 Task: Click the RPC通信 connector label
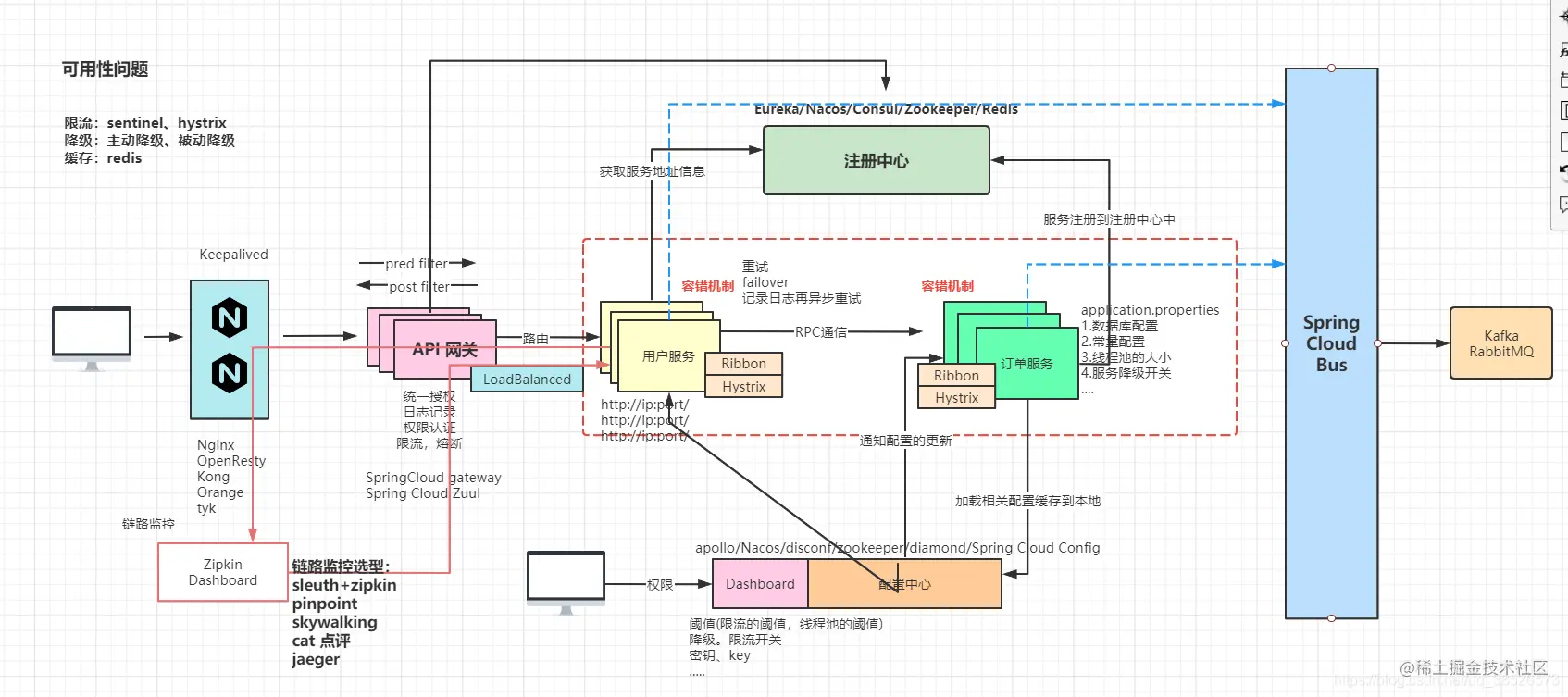[x=821, y=331]
